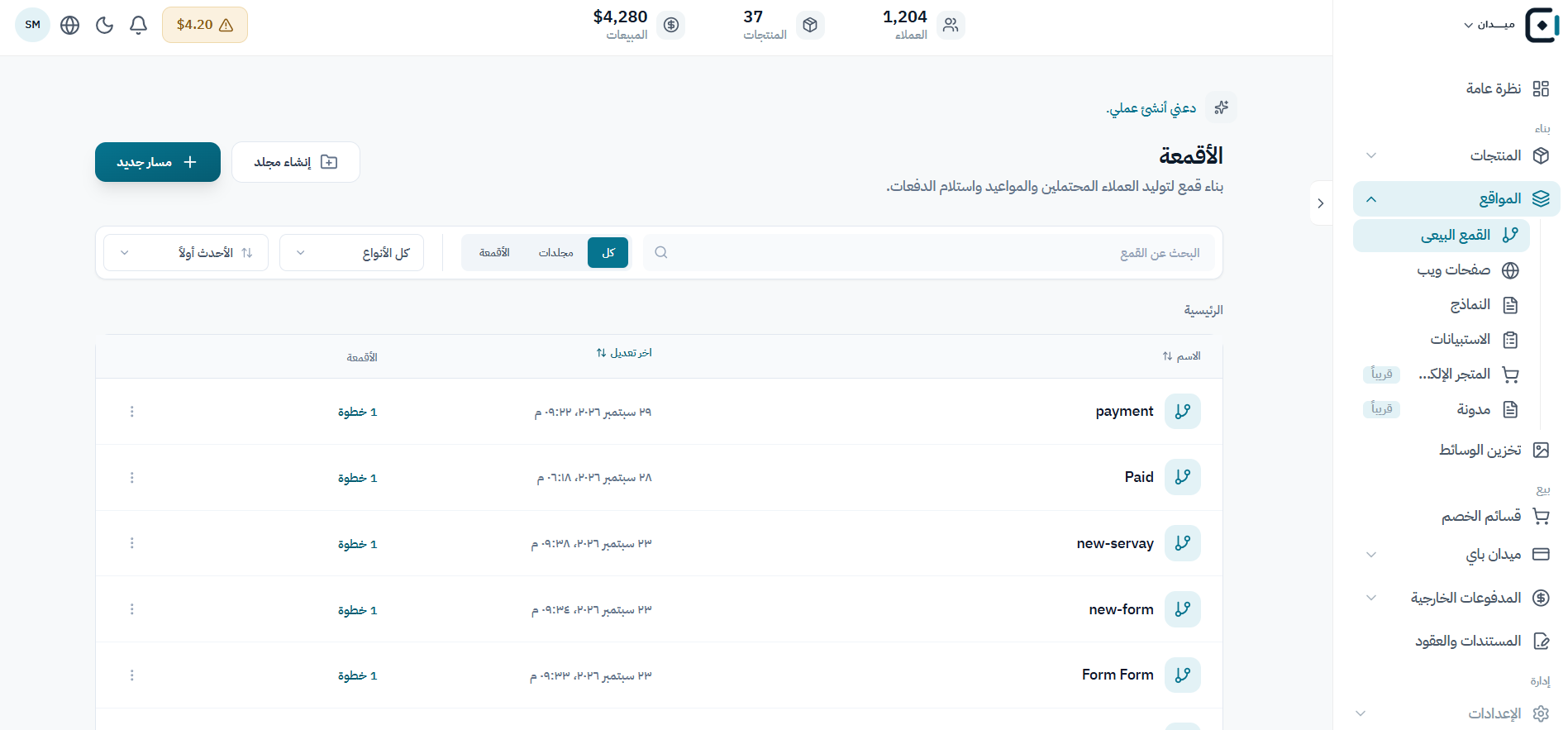Image resolution: width=1568 pixels, height=730 pixels.
Task: Select the مجلدات filter tab
Action: coord(555,252)
